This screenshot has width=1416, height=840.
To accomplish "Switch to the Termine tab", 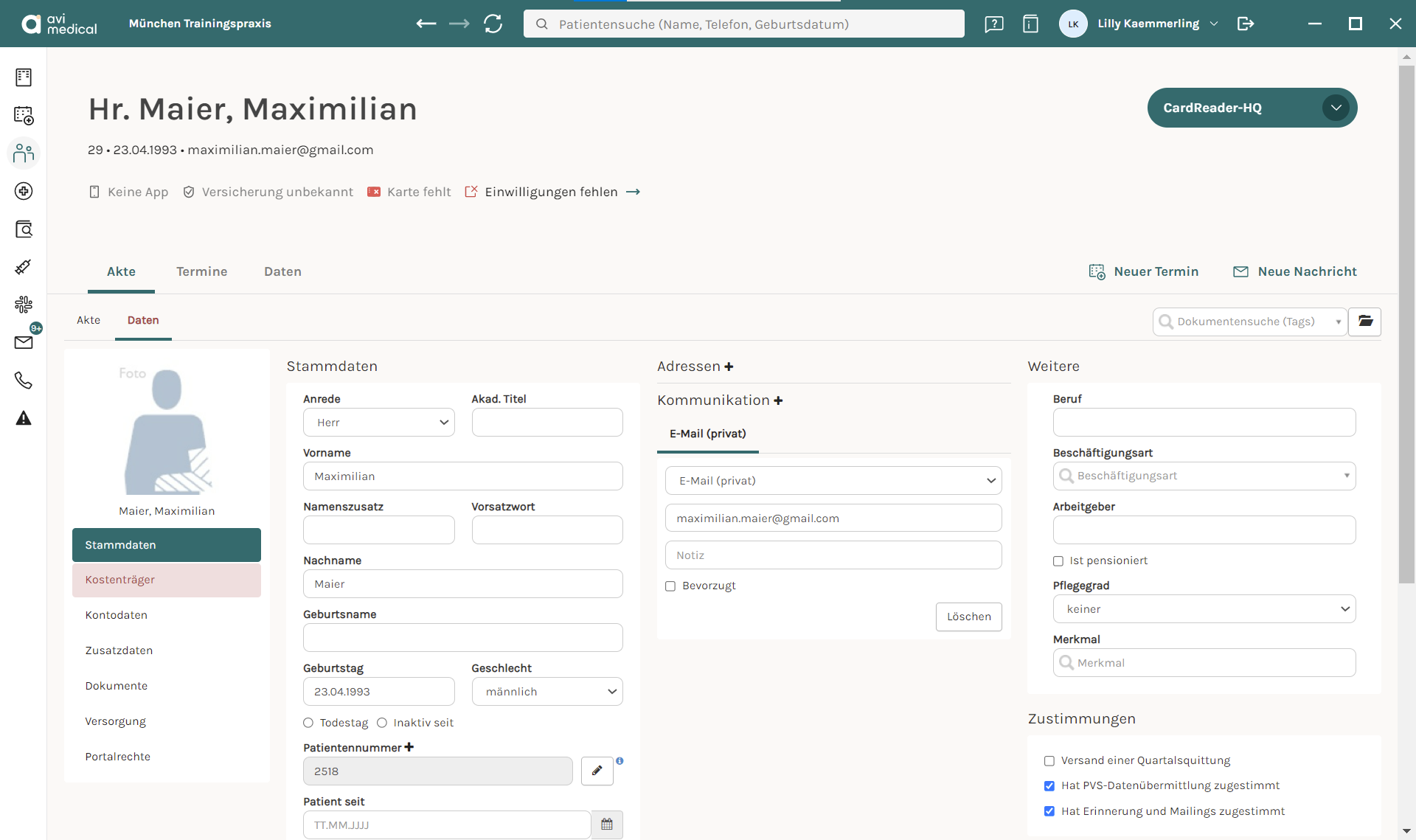I will click(x=201, y=271).
